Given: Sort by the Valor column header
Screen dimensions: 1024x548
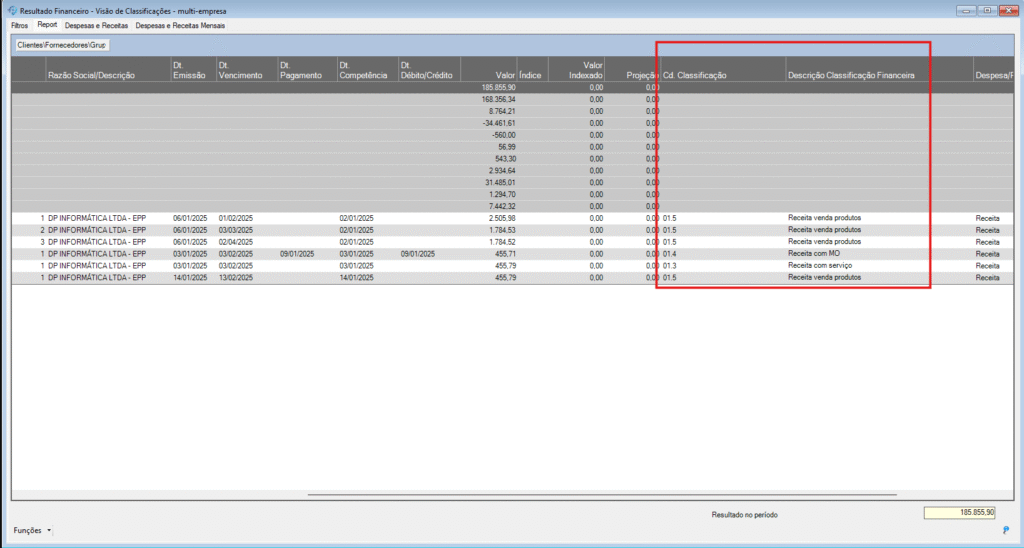Looking at the screenshot, I should [x=504, y=75].
